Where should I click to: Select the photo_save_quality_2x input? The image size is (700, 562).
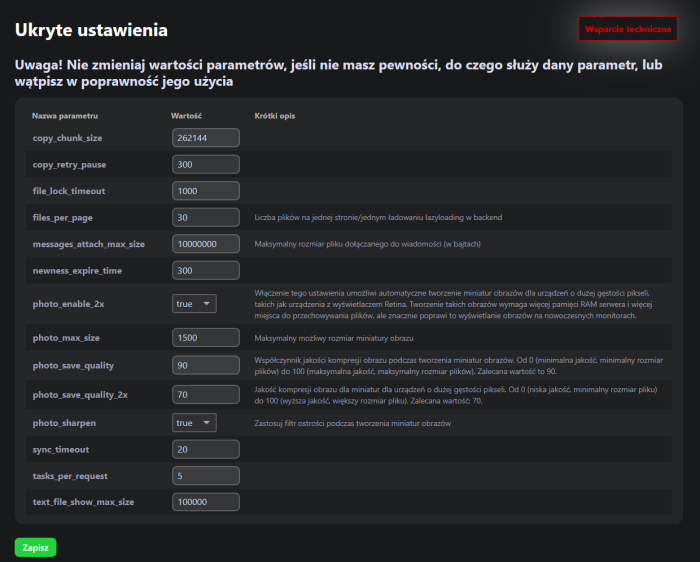click(x=205, y=396)
